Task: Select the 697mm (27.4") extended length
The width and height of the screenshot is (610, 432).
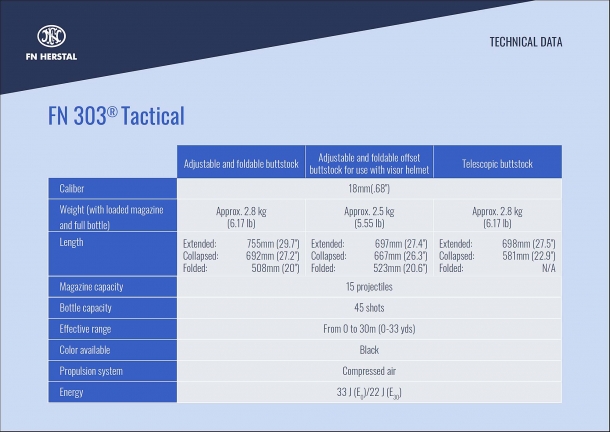Action: tap(401, 244)
